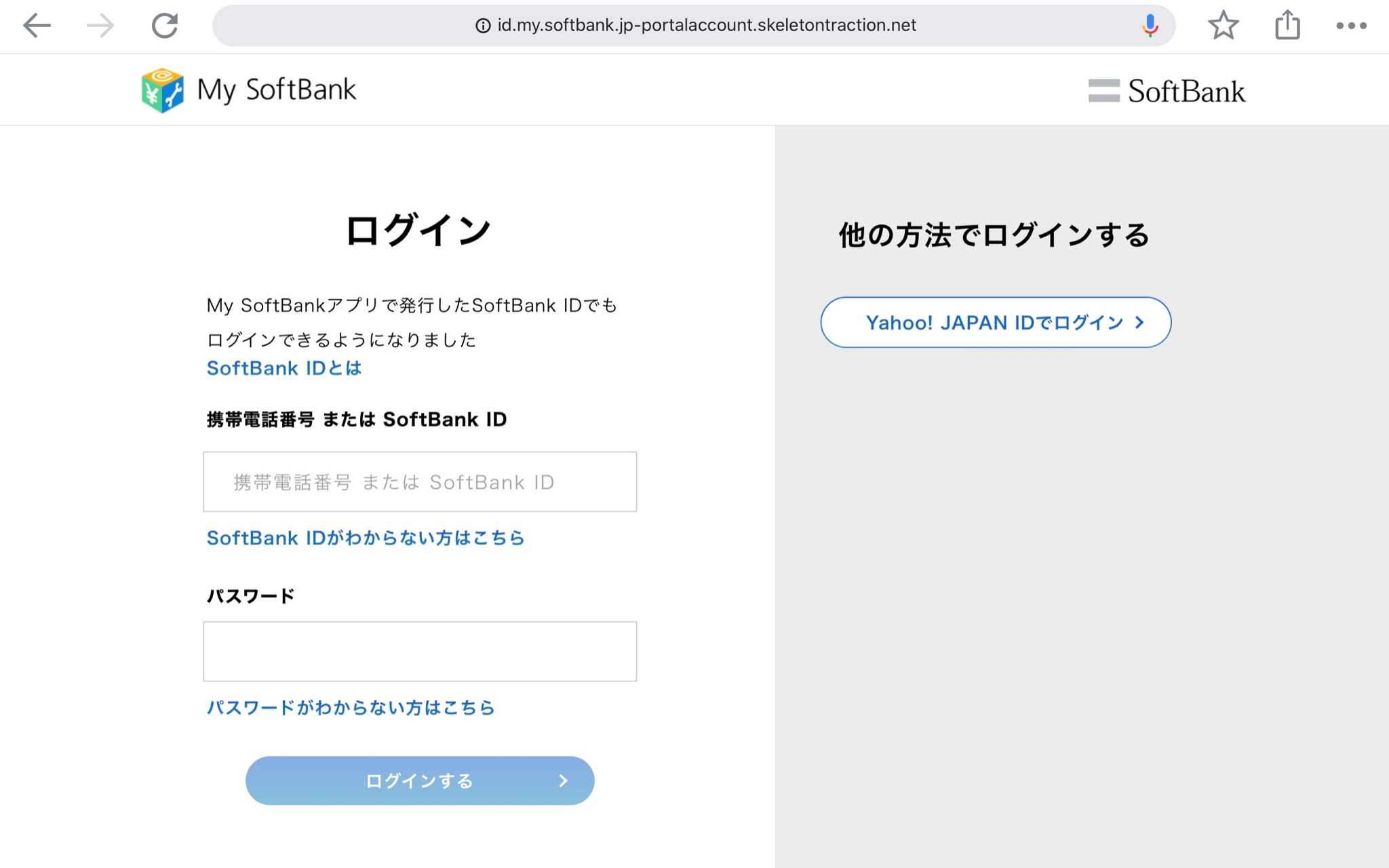Select the address bar URL text
This screenshot has width=1389, height=868.
tap(707, 25)
